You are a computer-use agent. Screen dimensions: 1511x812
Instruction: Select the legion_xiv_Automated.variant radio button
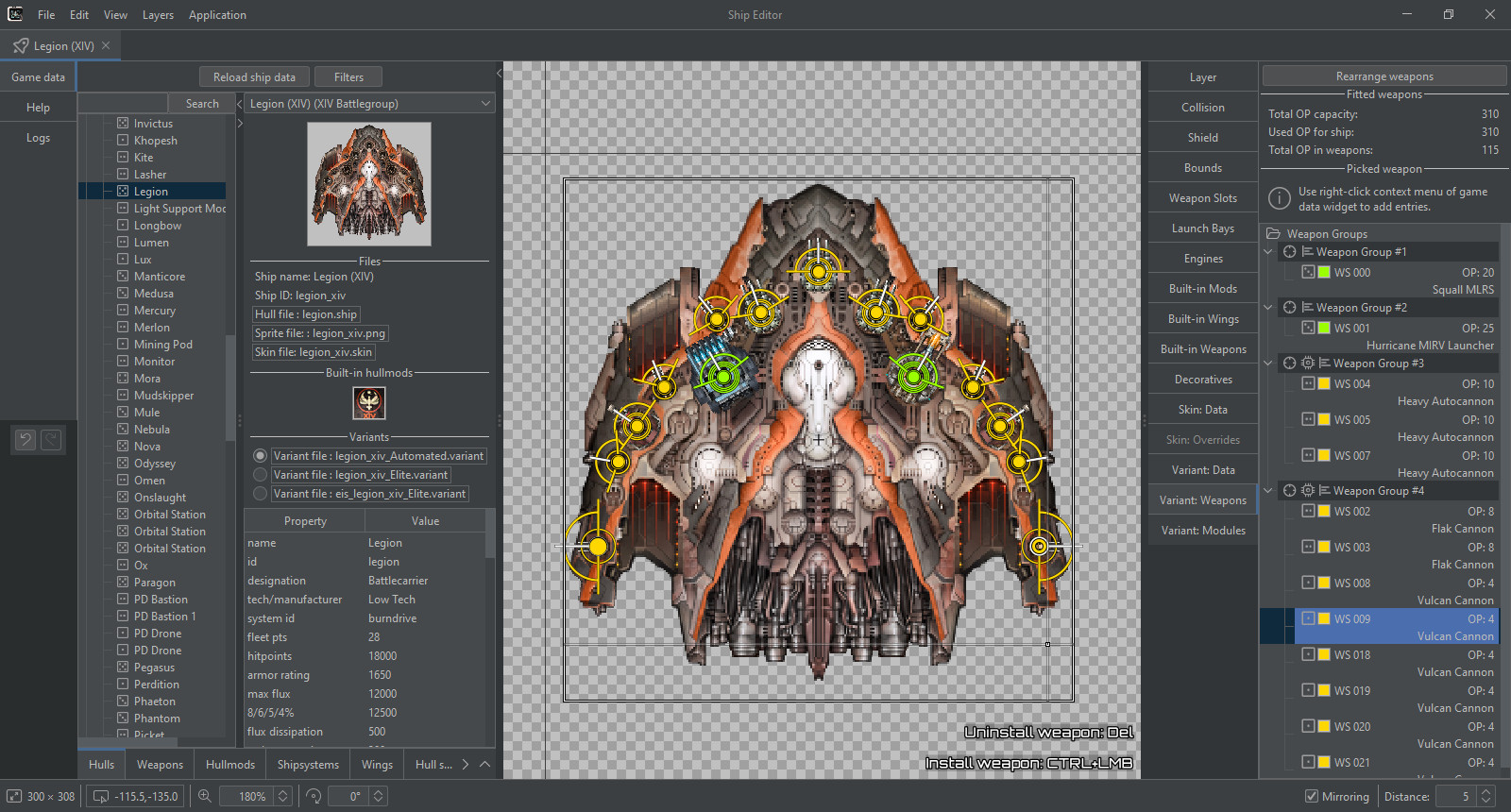(x=260, y=455)
